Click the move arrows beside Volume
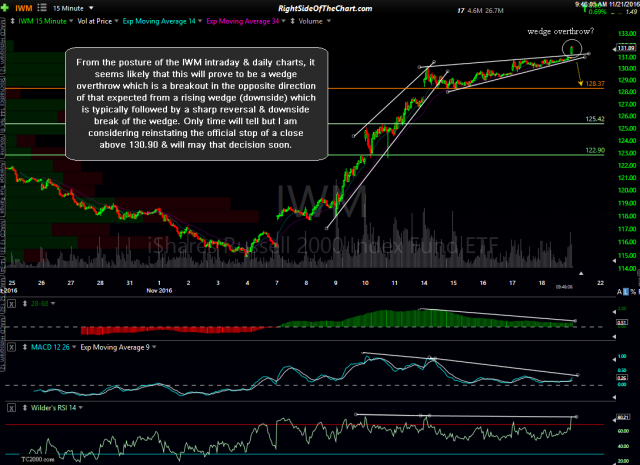 [x=292, y=21]
